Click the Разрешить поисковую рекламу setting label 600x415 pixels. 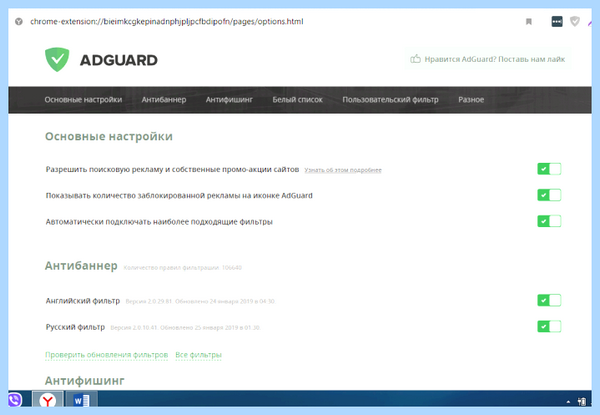pos(172,169)
